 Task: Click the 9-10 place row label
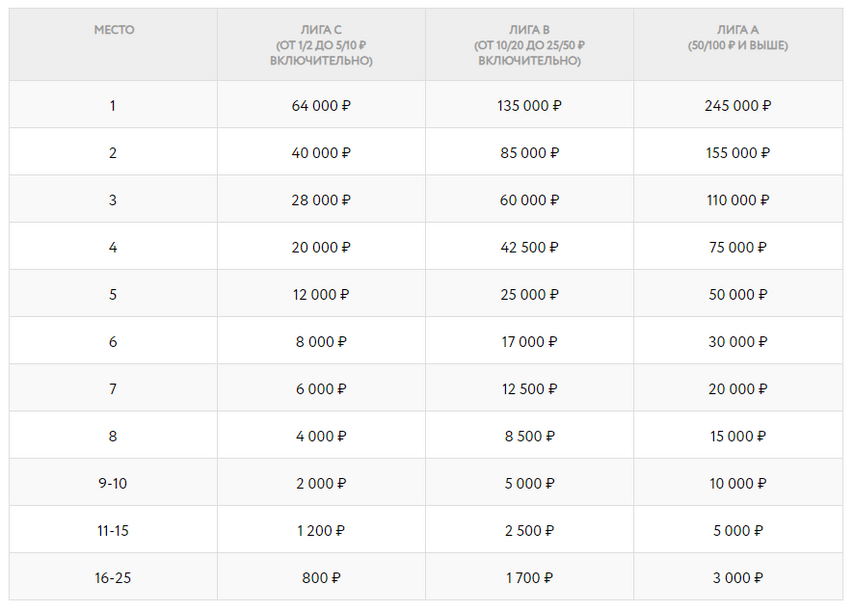tap(113, 482)
